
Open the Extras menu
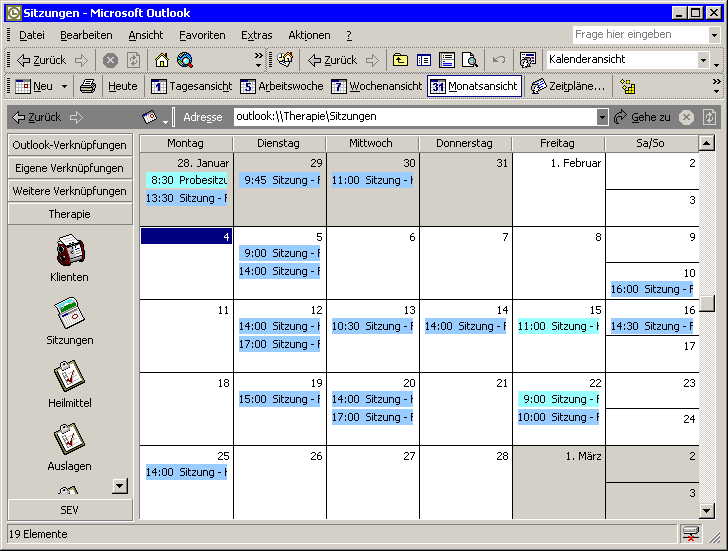[256, 35]
